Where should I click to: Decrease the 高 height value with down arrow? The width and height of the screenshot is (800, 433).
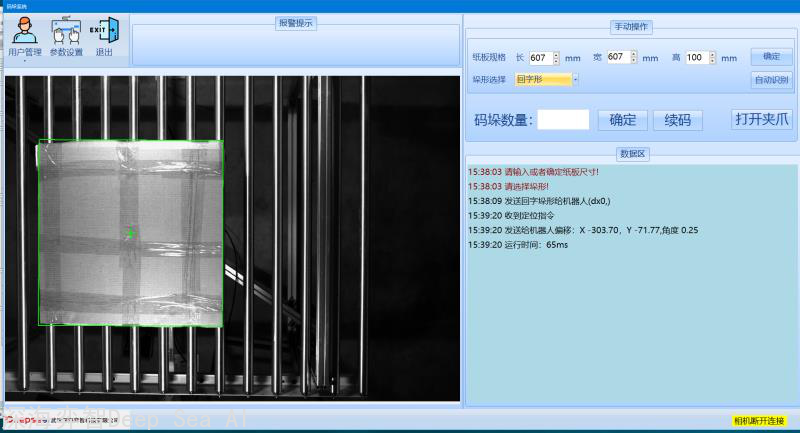[x=712, y=61]
